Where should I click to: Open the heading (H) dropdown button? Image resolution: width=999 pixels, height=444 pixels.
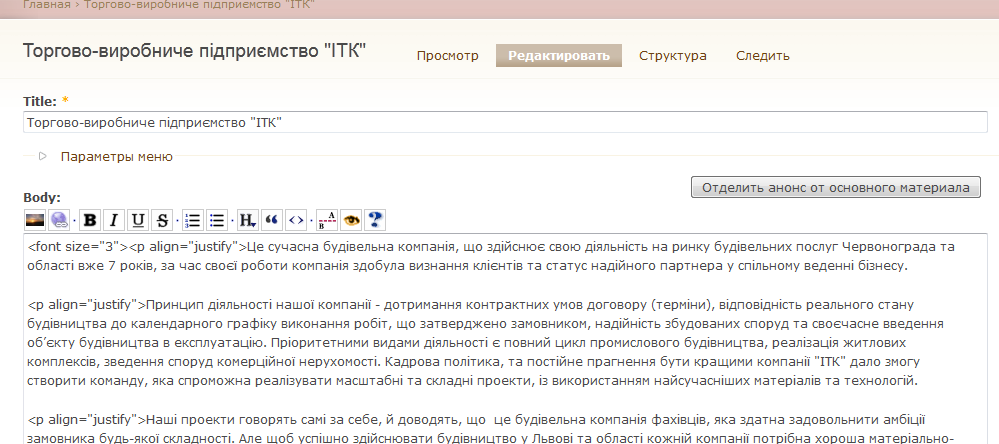[247, 220]
